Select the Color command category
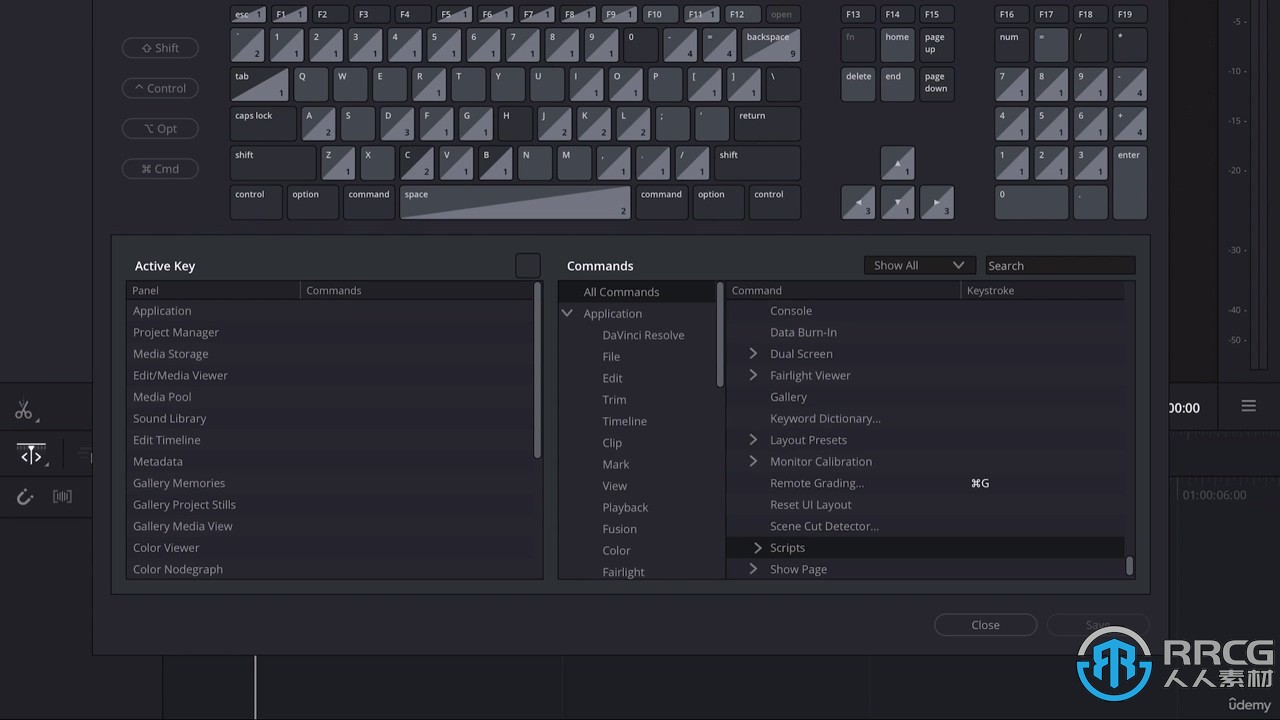Image resolution: width=1280 pixels, height=720 pixels. (616, 550)
